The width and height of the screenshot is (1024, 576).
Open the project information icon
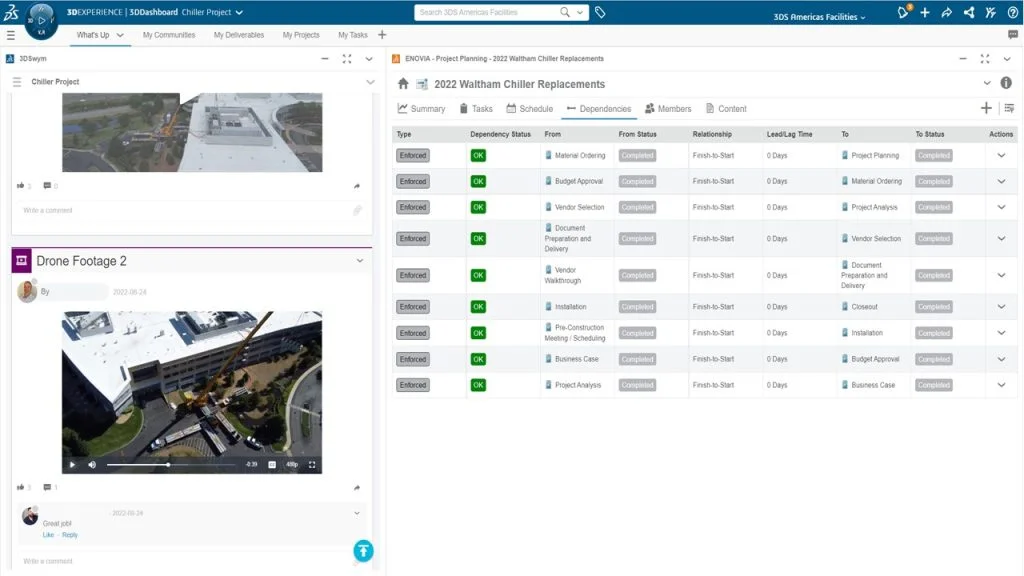1006,84
